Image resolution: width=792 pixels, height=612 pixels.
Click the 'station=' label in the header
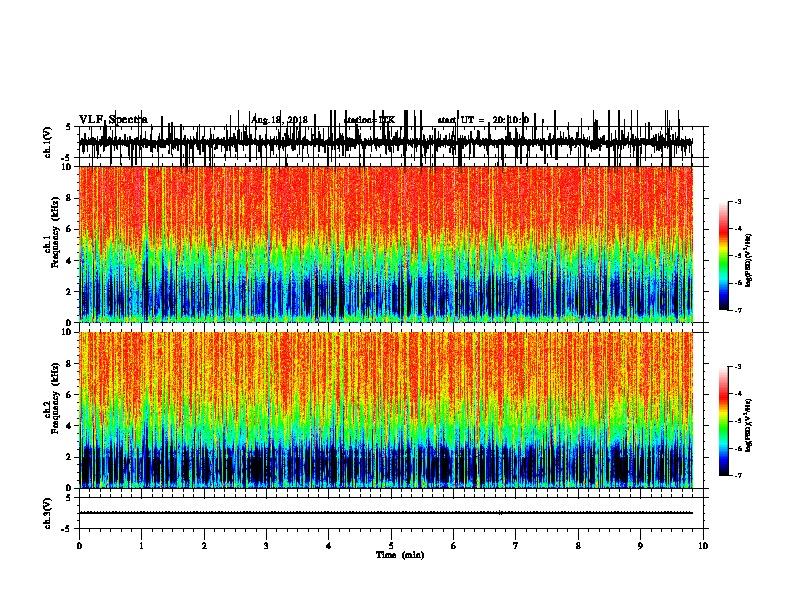(361, 120)
